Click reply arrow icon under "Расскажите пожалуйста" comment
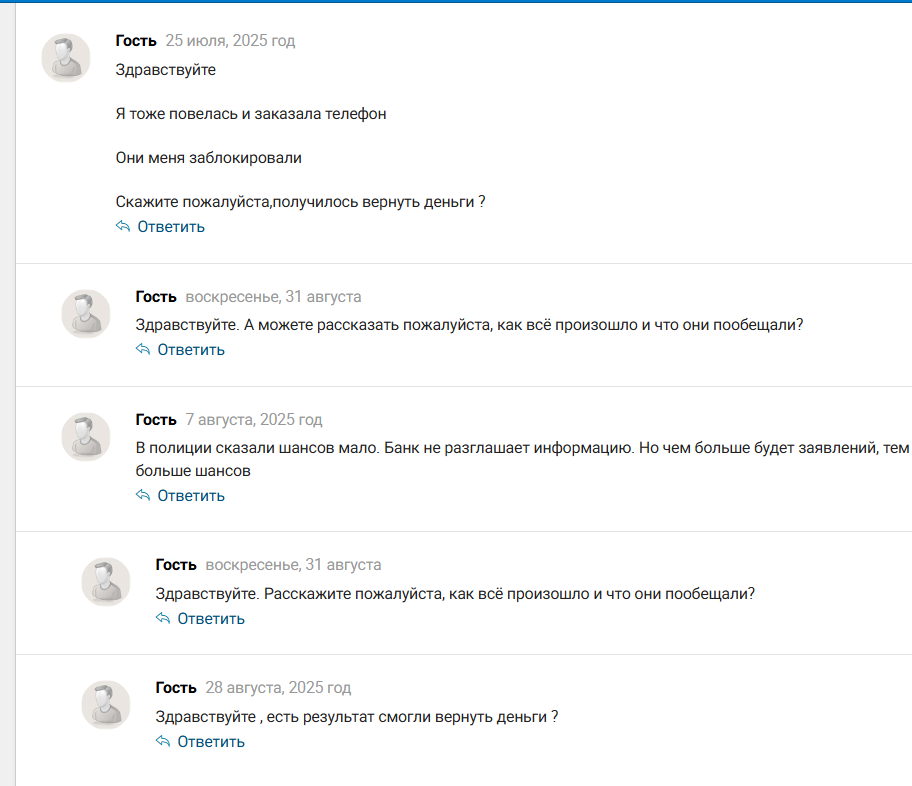Viewport: 912px width, 786px height. click(163, 619)
